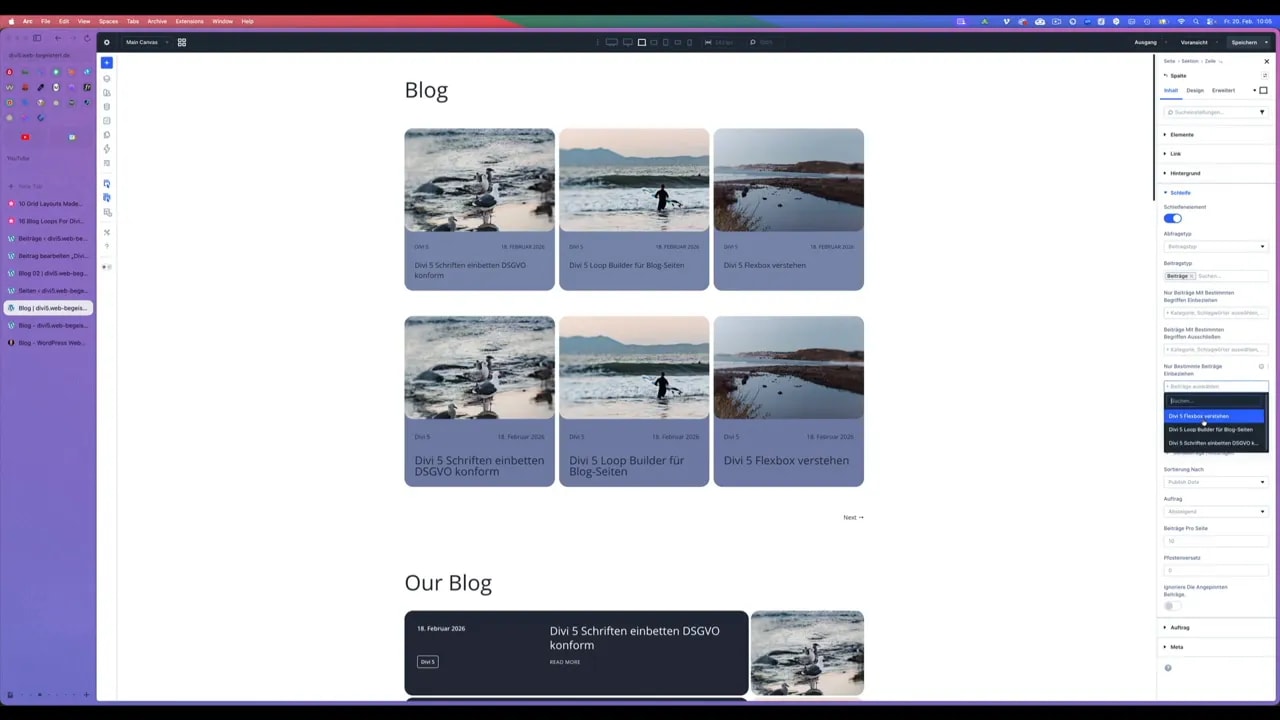
Task: Open the canvas grid view icon
Action: pos(182,42)
